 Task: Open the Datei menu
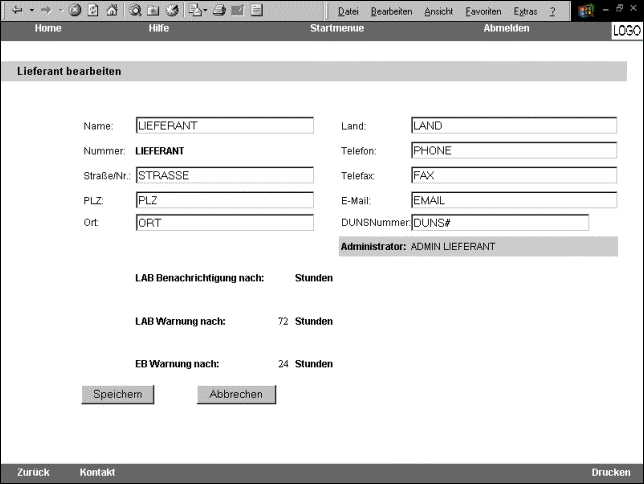pyautogui.click(x=348, y=12)
